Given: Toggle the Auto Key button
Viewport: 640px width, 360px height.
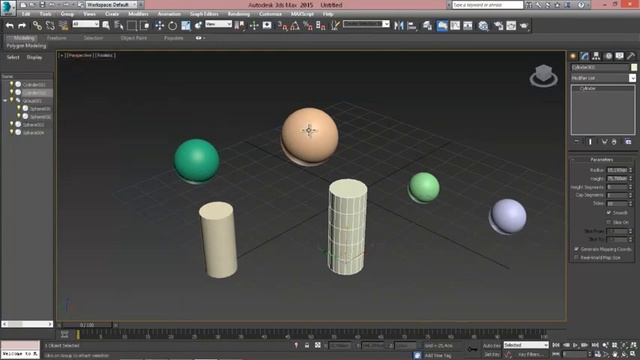Looking at the screenshot, I should tap(491, 345).
